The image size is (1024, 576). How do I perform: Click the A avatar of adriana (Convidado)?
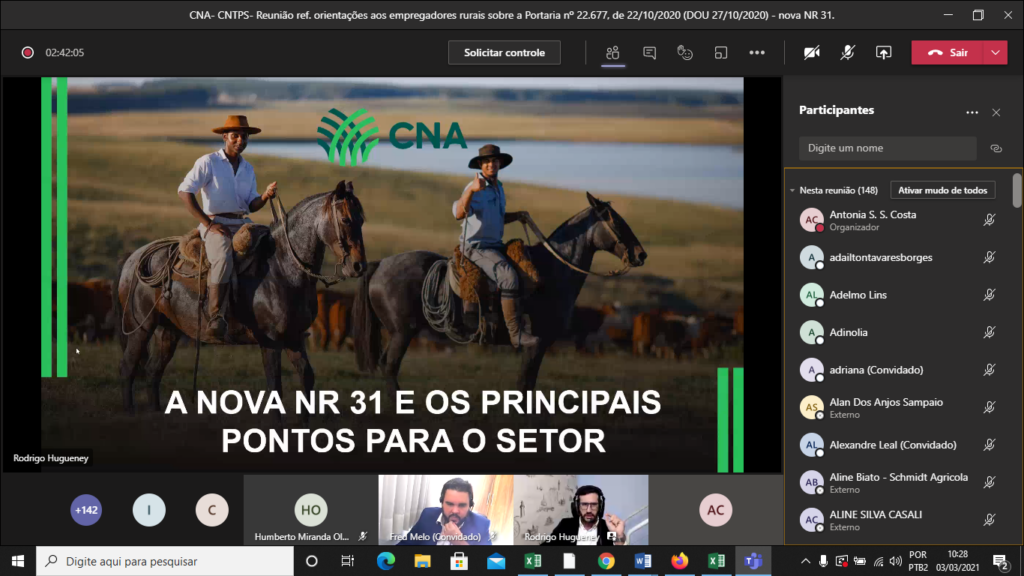[811, 370]
